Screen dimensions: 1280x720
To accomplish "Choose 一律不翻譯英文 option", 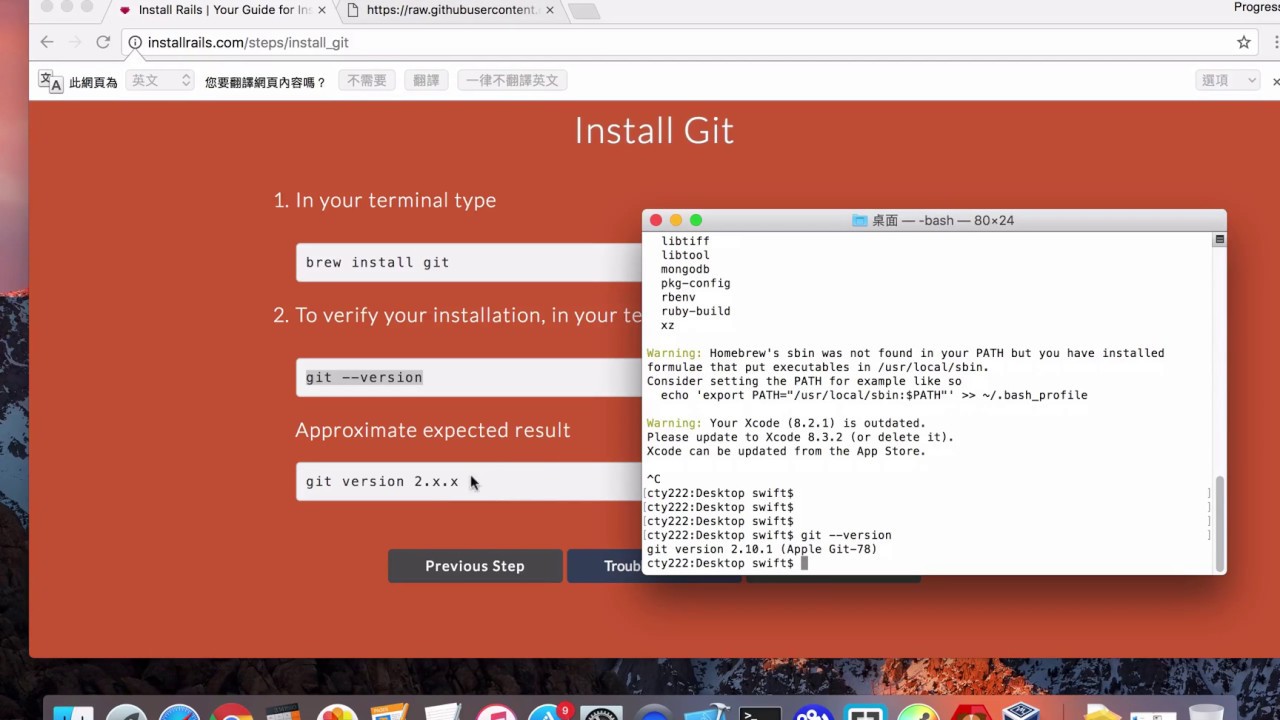I will click(x=512, y=81).
